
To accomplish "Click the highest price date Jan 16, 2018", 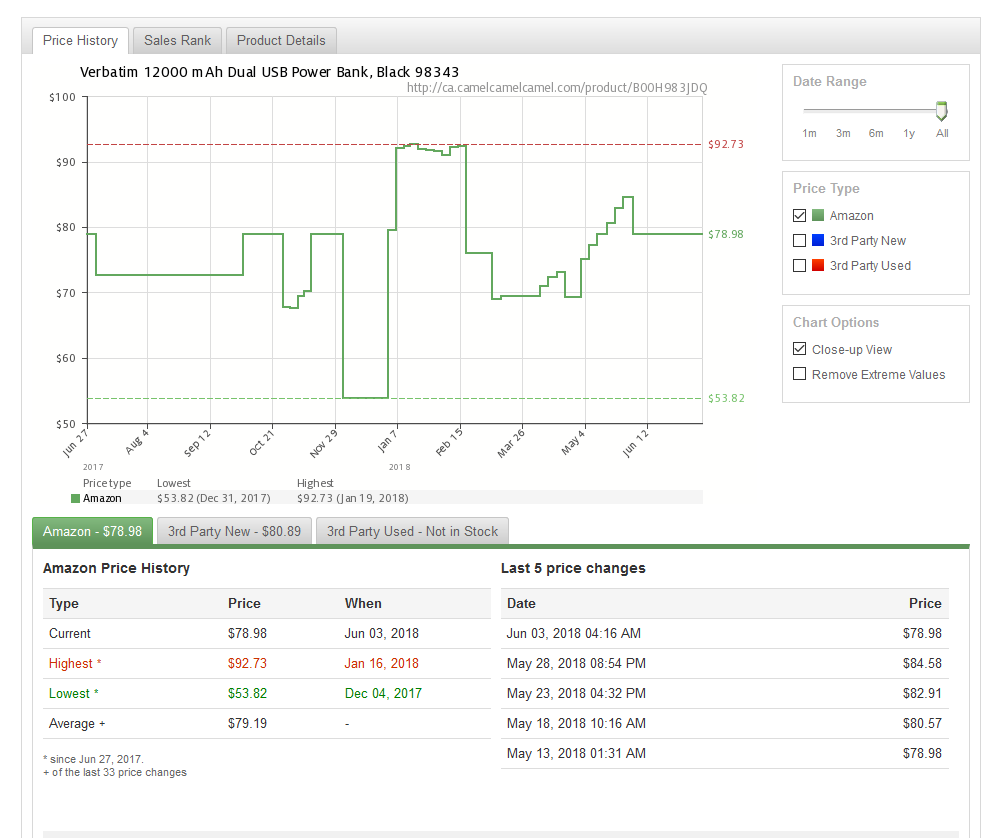I will pyautogui.click(x=381, y=664).
